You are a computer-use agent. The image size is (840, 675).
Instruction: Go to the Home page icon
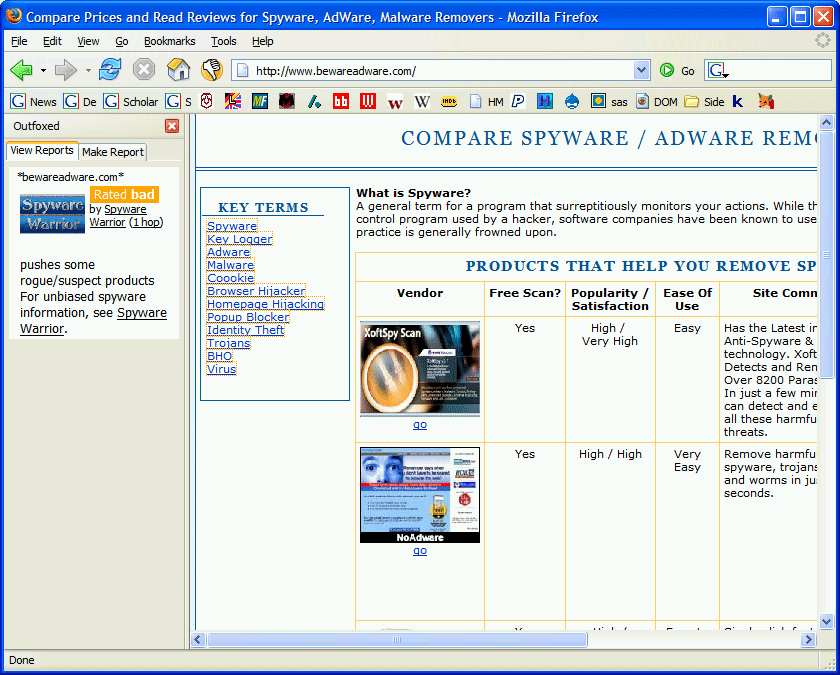178,70
